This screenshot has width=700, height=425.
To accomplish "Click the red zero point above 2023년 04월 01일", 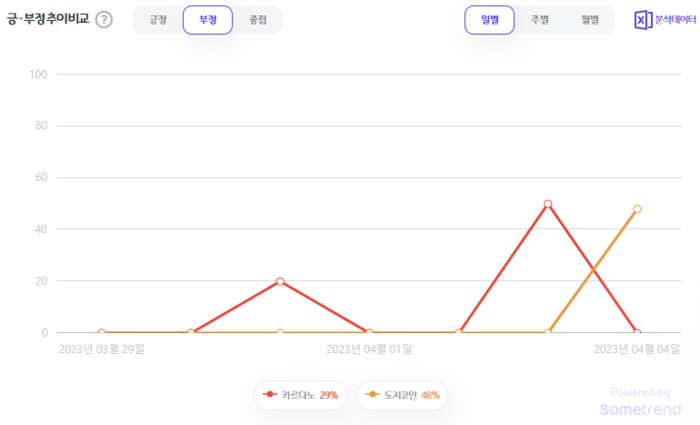I will click(369, 332).
